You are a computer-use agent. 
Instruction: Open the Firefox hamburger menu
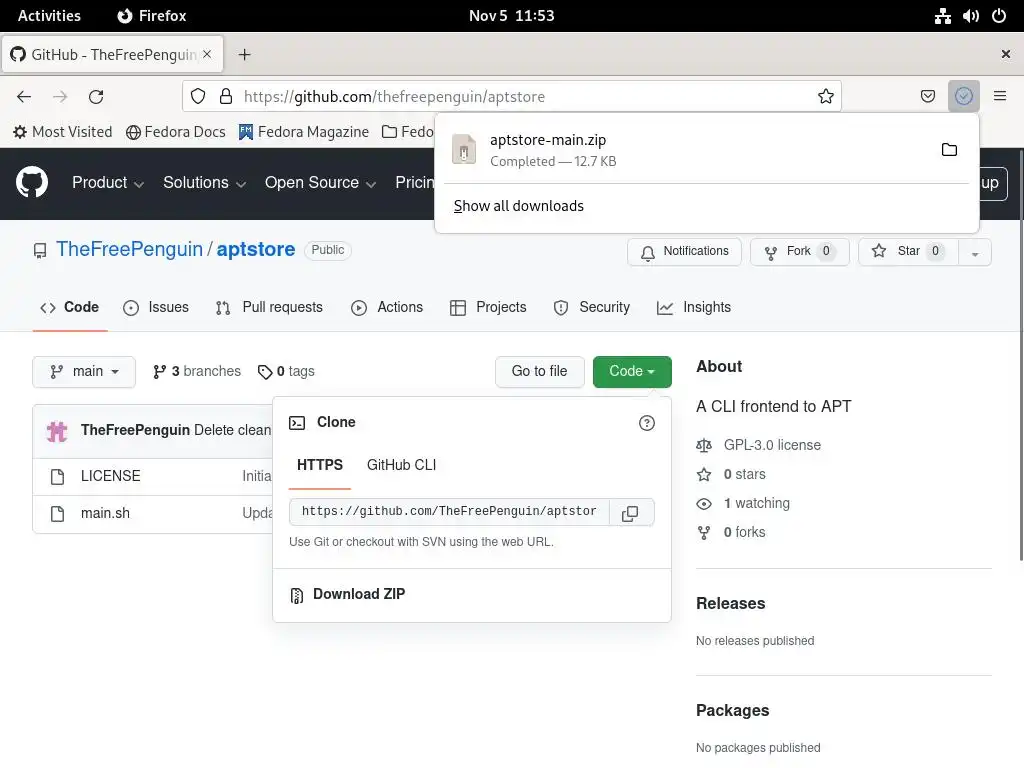[x=999, y=96]
